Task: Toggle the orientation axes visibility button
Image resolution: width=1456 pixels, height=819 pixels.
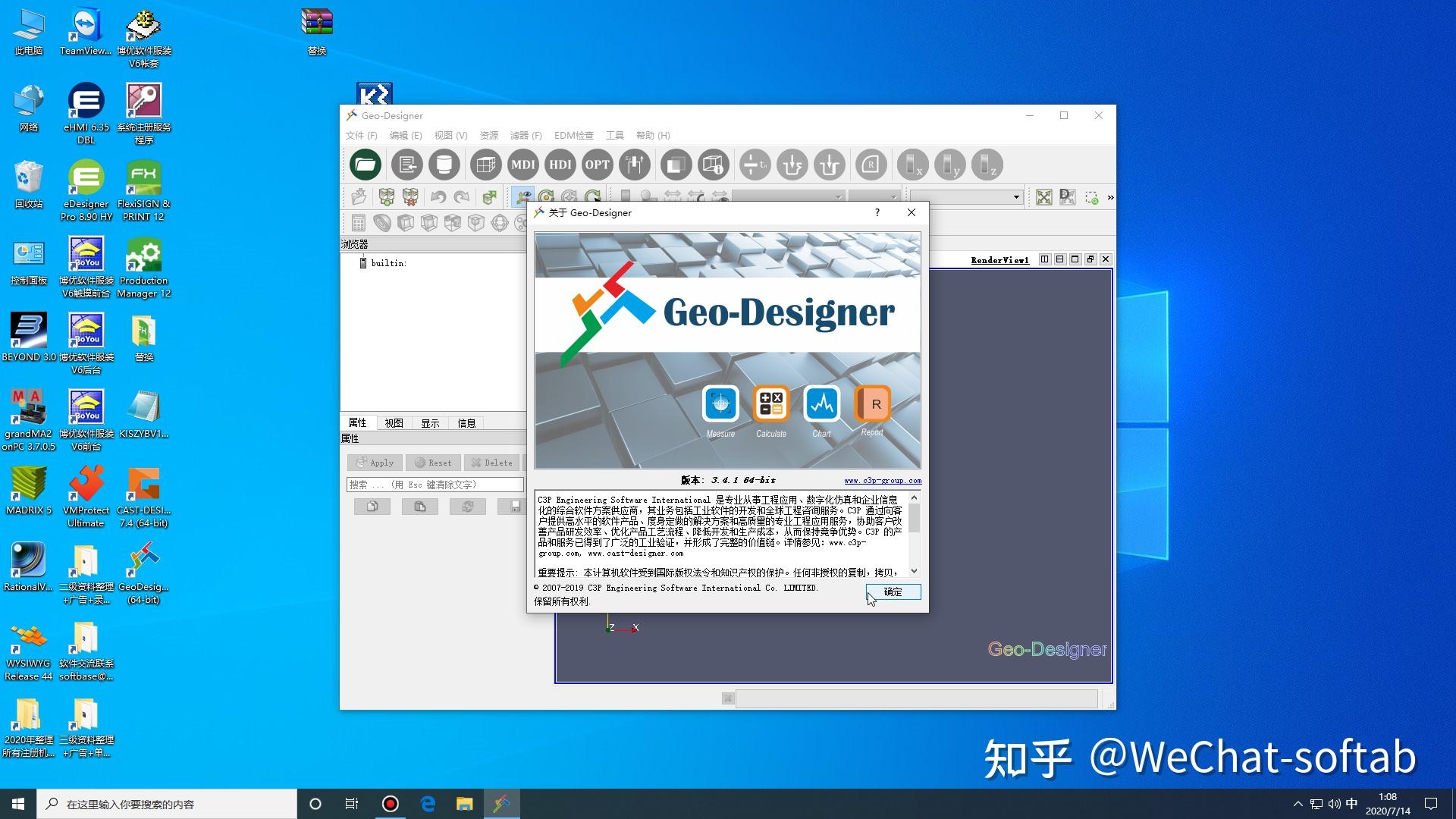Action: click(524, 198)
